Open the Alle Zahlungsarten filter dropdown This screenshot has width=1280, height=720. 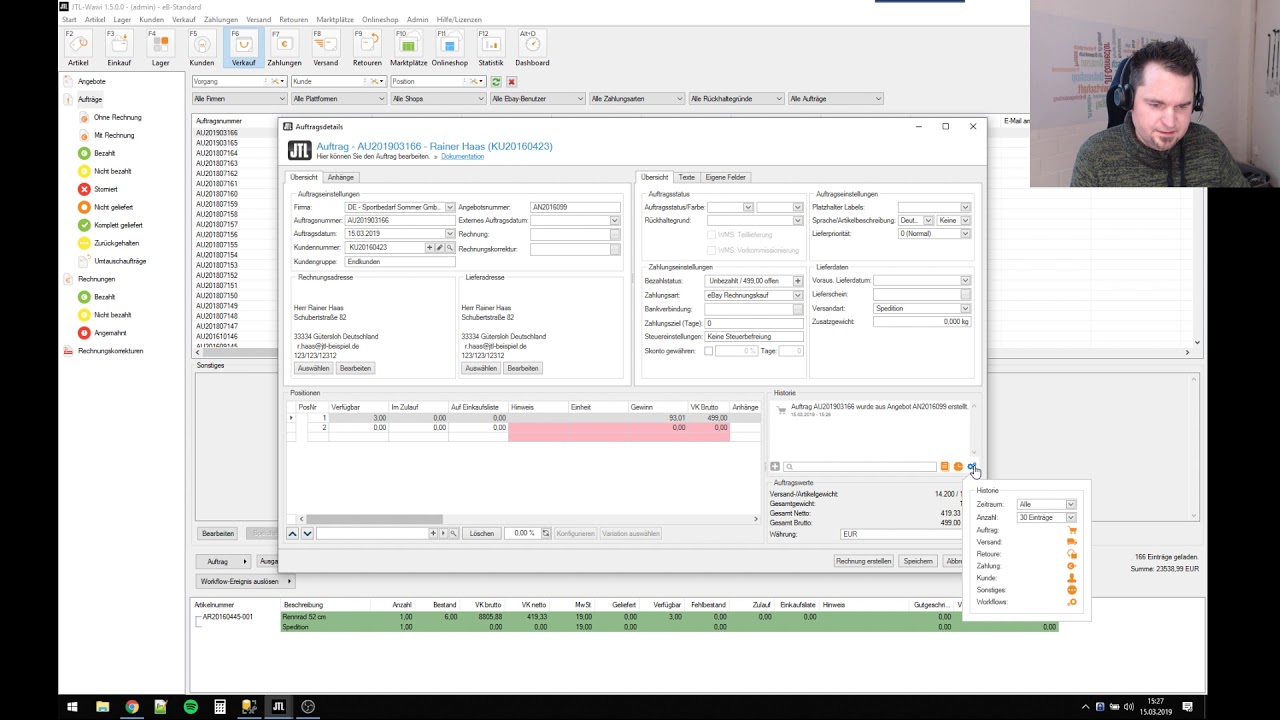pos(636,99)
